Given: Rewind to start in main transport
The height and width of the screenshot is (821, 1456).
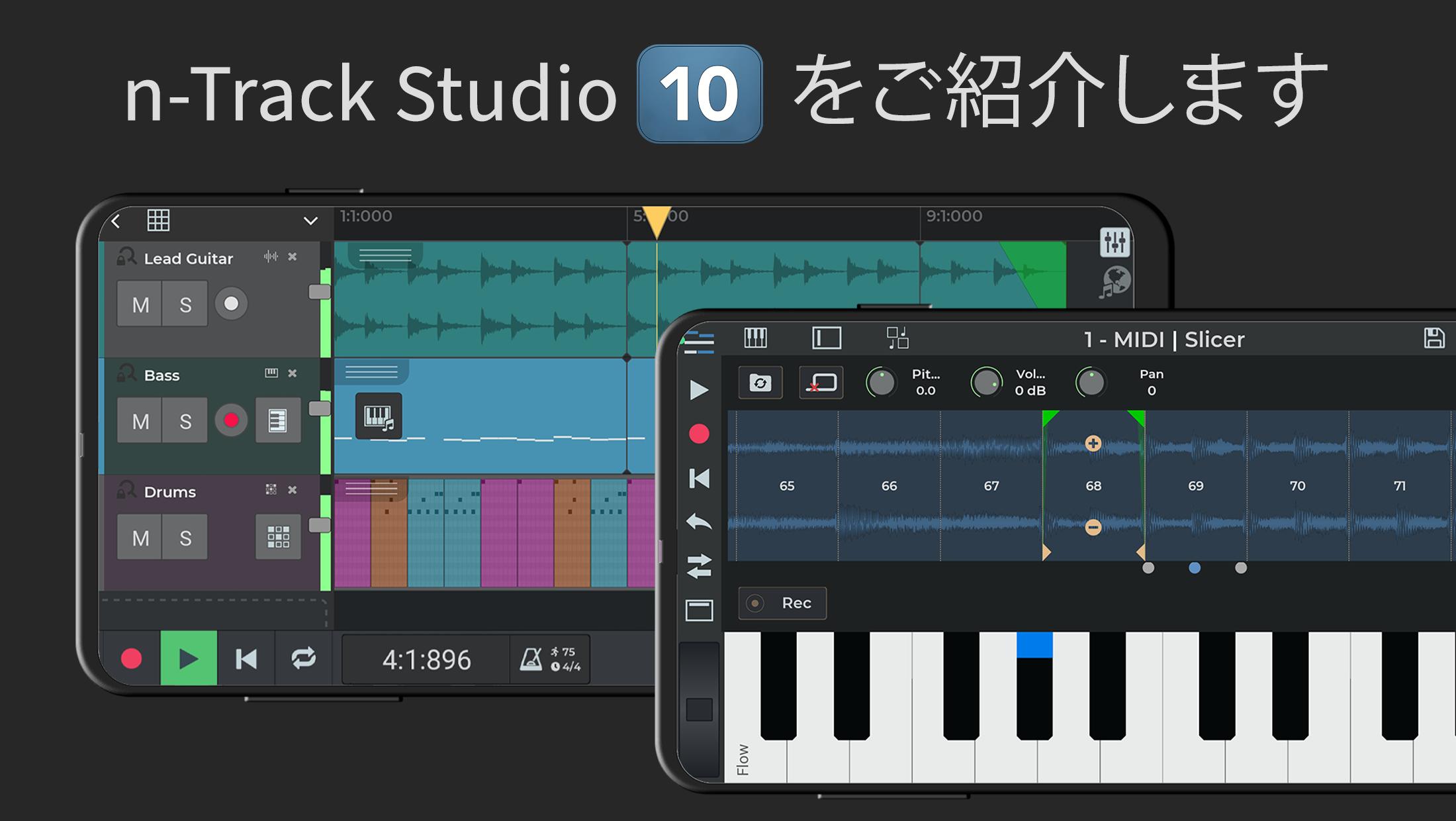Looking at the screenshot, I should pyautogui.click(x=246, y=659).
